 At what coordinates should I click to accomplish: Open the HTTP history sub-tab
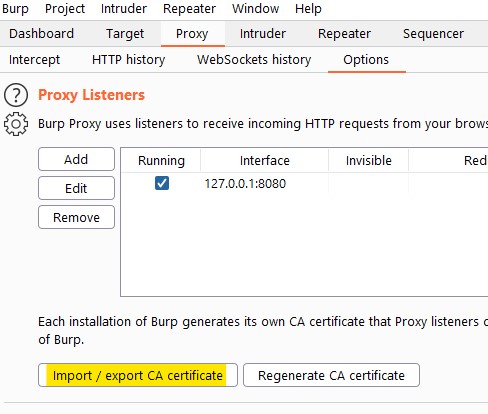128,60
